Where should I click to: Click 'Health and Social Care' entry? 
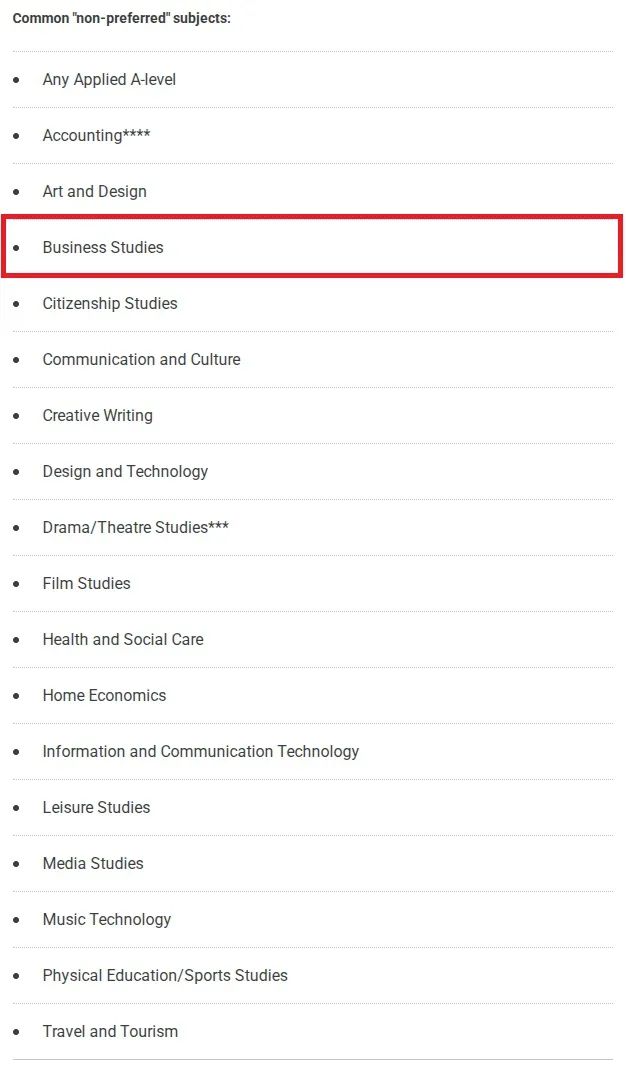click(123, 639)
